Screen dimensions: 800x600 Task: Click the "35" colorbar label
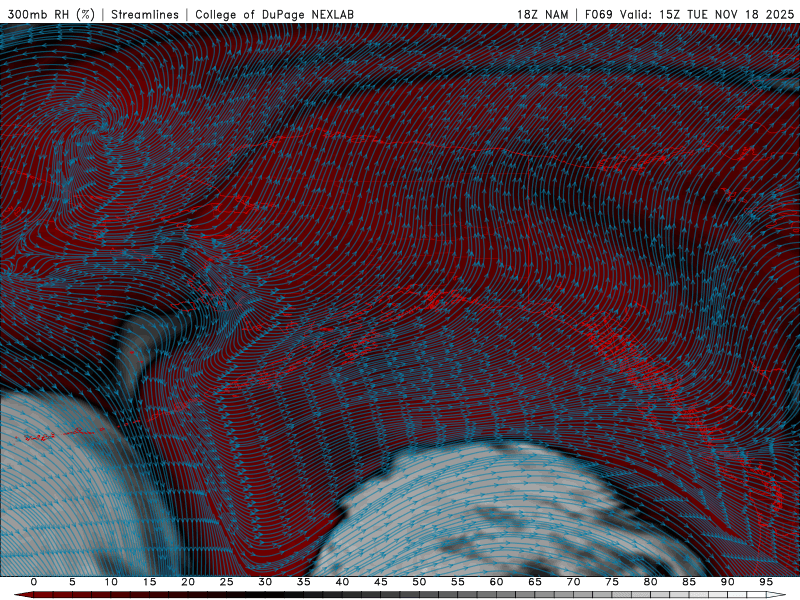(304, 582)
